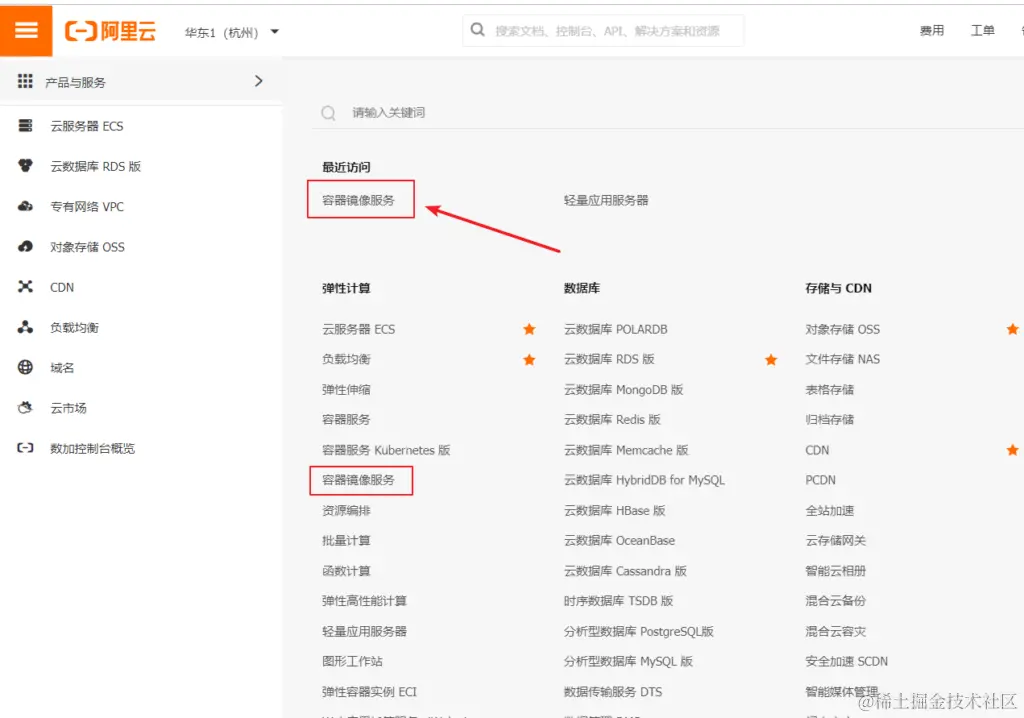Open 弹性伸缩 service
This screenshot has width=1024, height=718.
(x=346, y=389)
